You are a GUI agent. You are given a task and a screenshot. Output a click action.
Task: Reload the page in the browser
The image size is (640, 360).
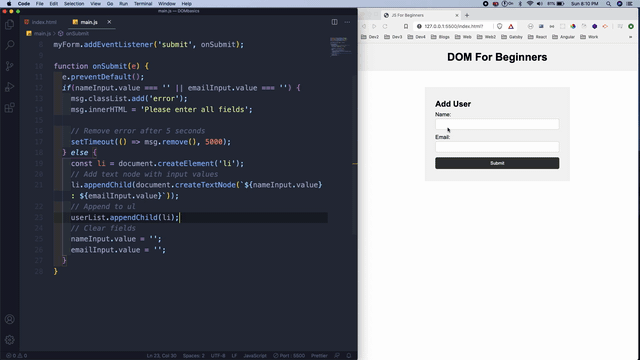pos(385,26)
